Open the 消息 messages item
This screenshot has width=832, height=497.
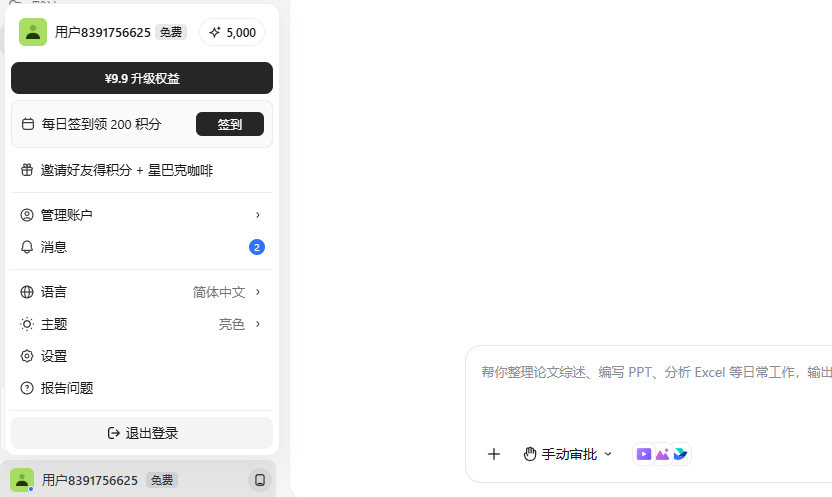142,247
